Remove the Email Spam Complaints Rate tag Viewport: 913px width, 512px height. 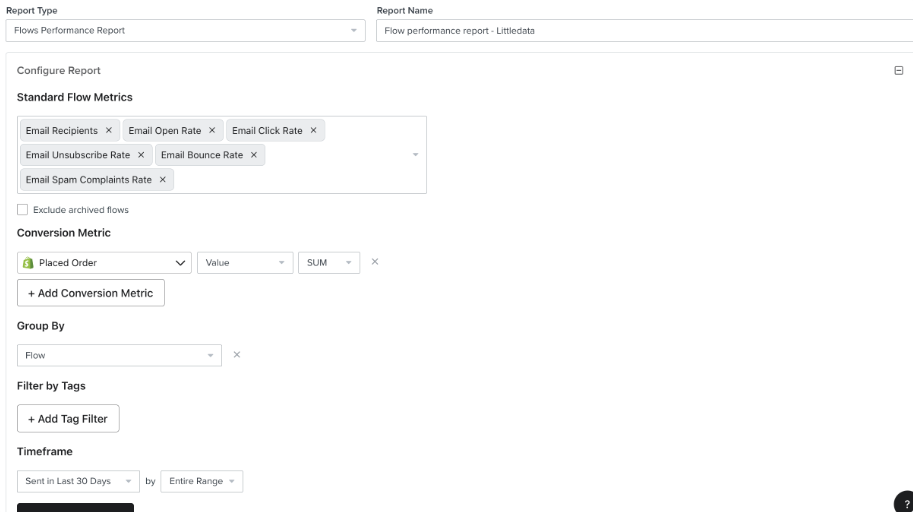[x=162, y=179]
